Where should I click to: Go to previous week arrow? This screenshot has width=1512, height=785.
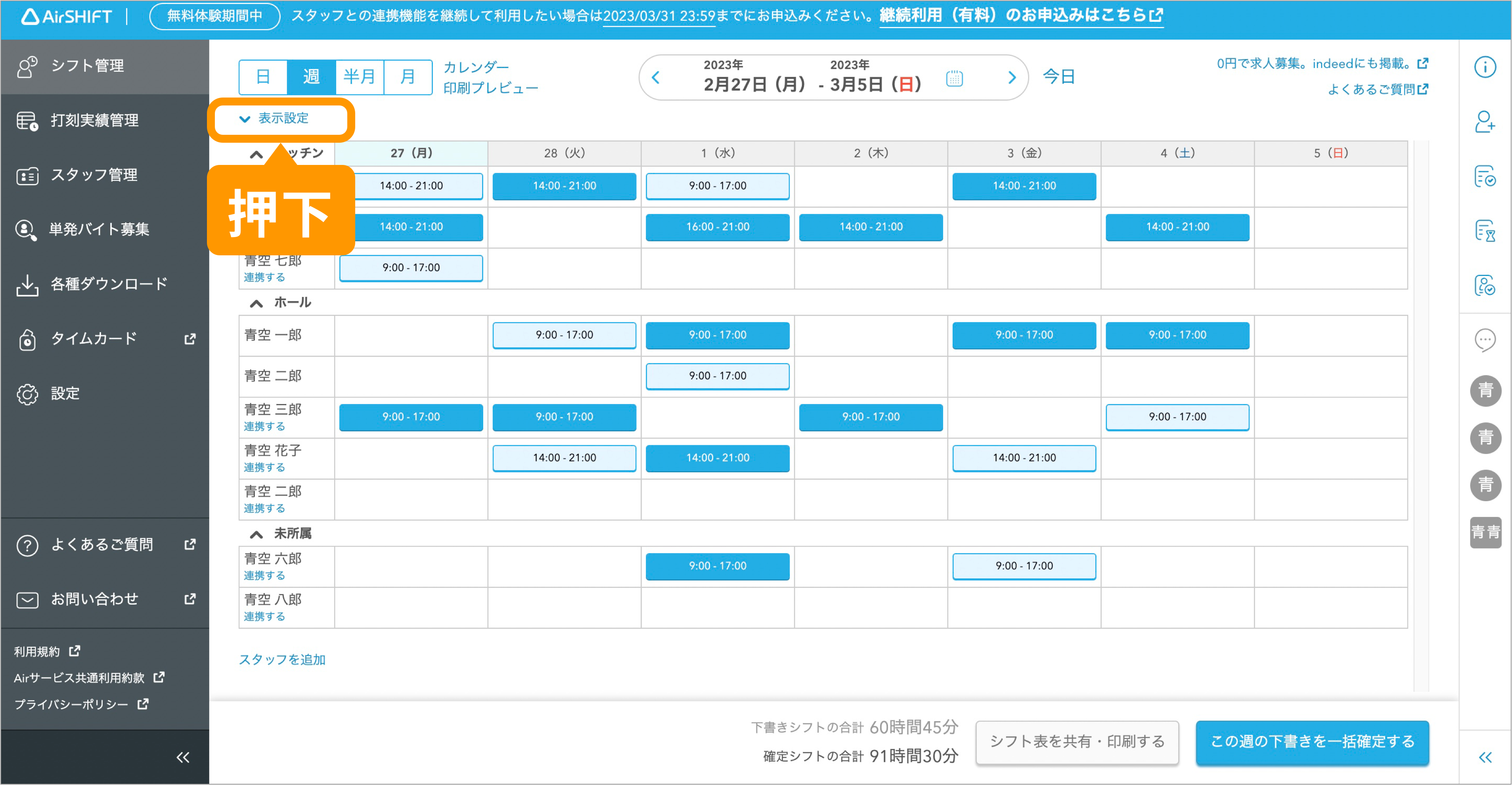pyautogui.click(x=656, y=77)
